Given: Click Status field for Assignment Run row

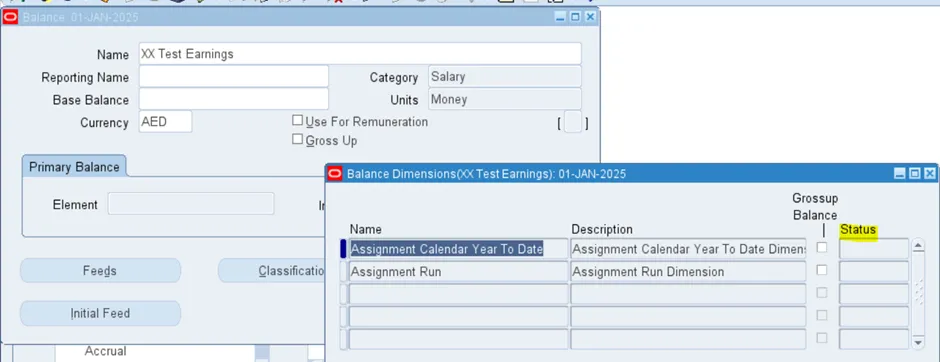Looking at the screenshot, I should [x=873, y=272].
